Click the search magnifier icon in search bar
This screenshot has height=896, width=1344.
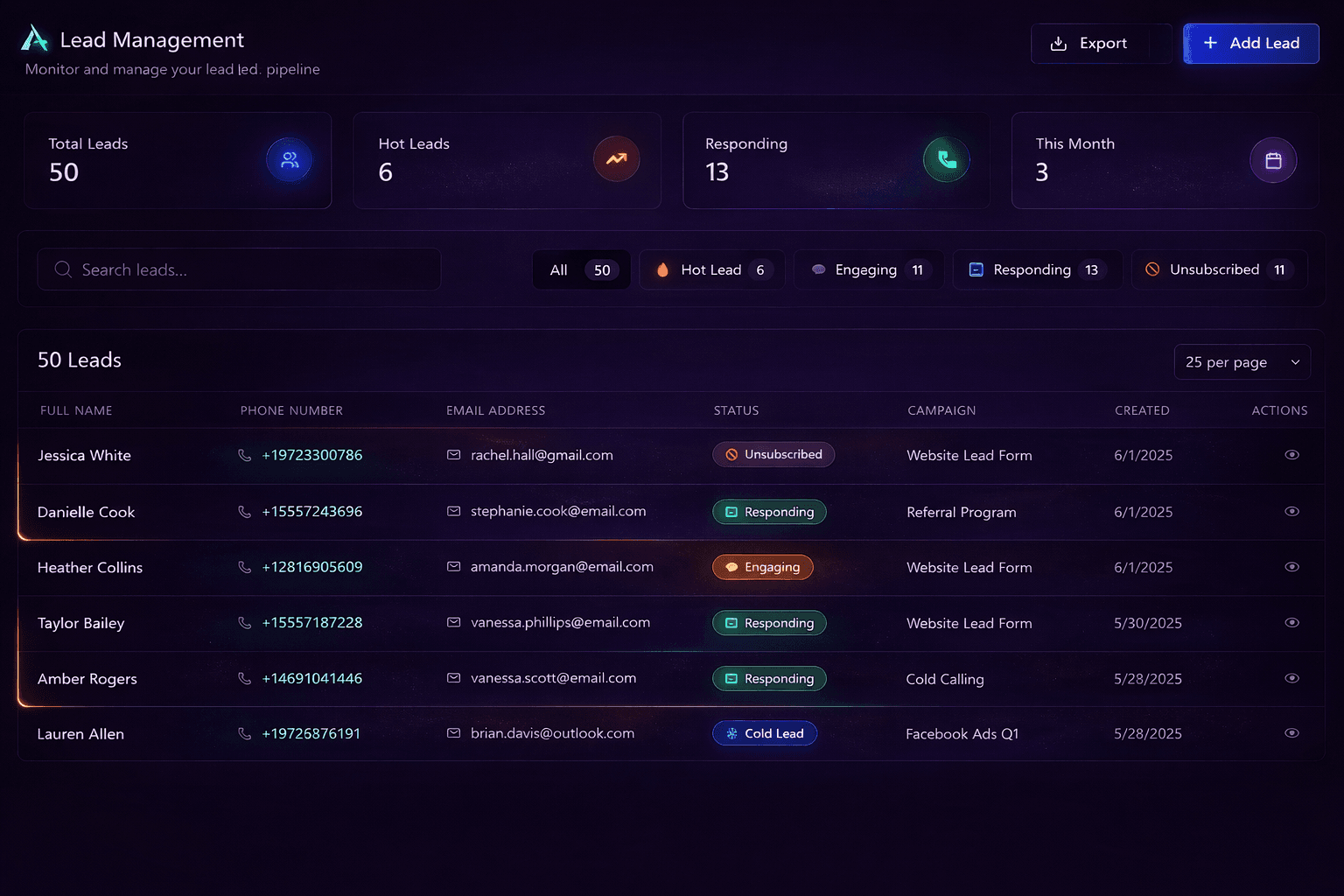[x=62, y=269]
